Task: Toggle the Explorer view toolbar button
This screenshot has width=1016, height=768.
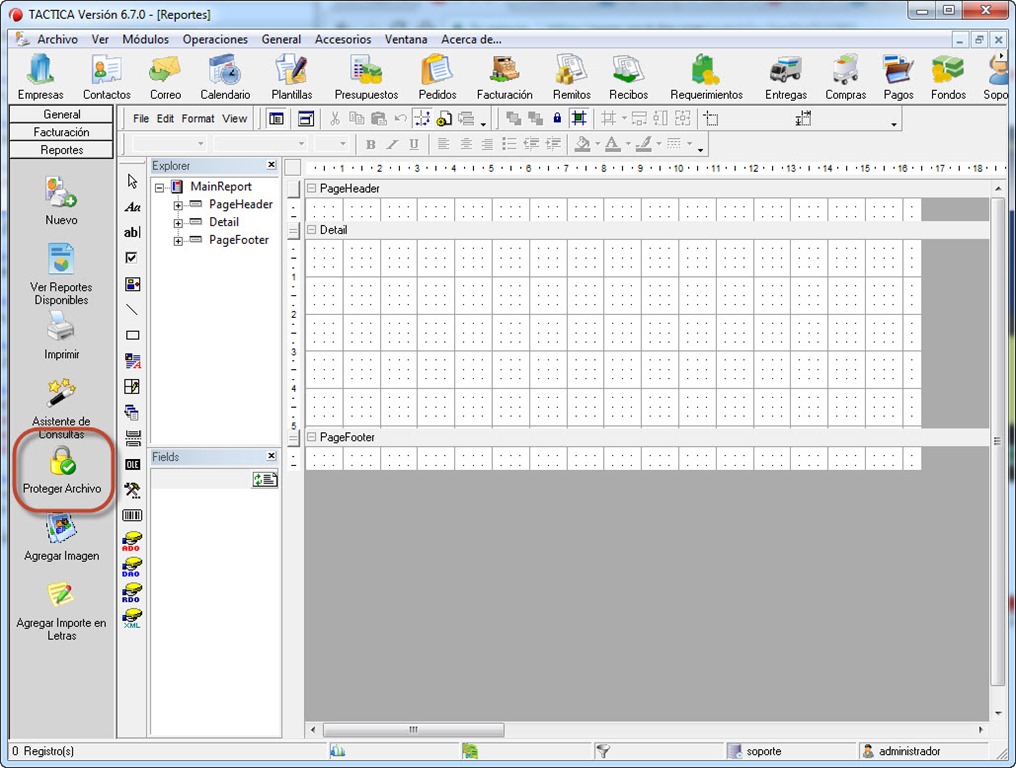Action: point(277,119)
